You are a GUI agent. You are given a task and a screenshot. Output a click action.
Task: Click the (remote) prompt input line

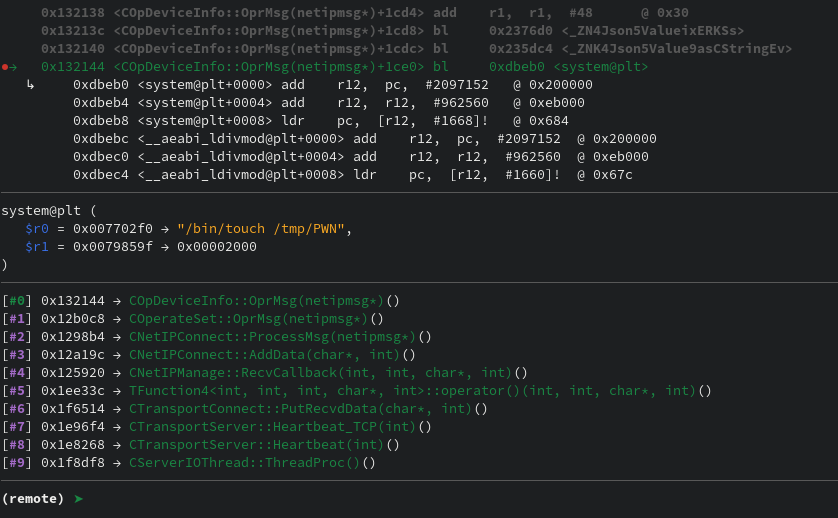419,499
